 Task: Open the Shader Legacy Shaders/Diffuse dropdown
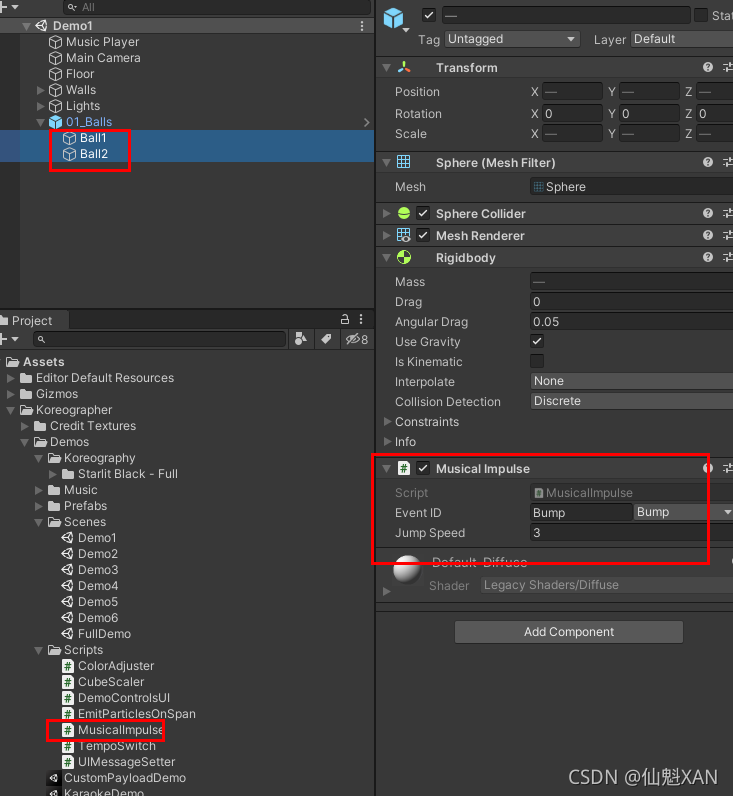pyautogui.click(x=607, y=585)
